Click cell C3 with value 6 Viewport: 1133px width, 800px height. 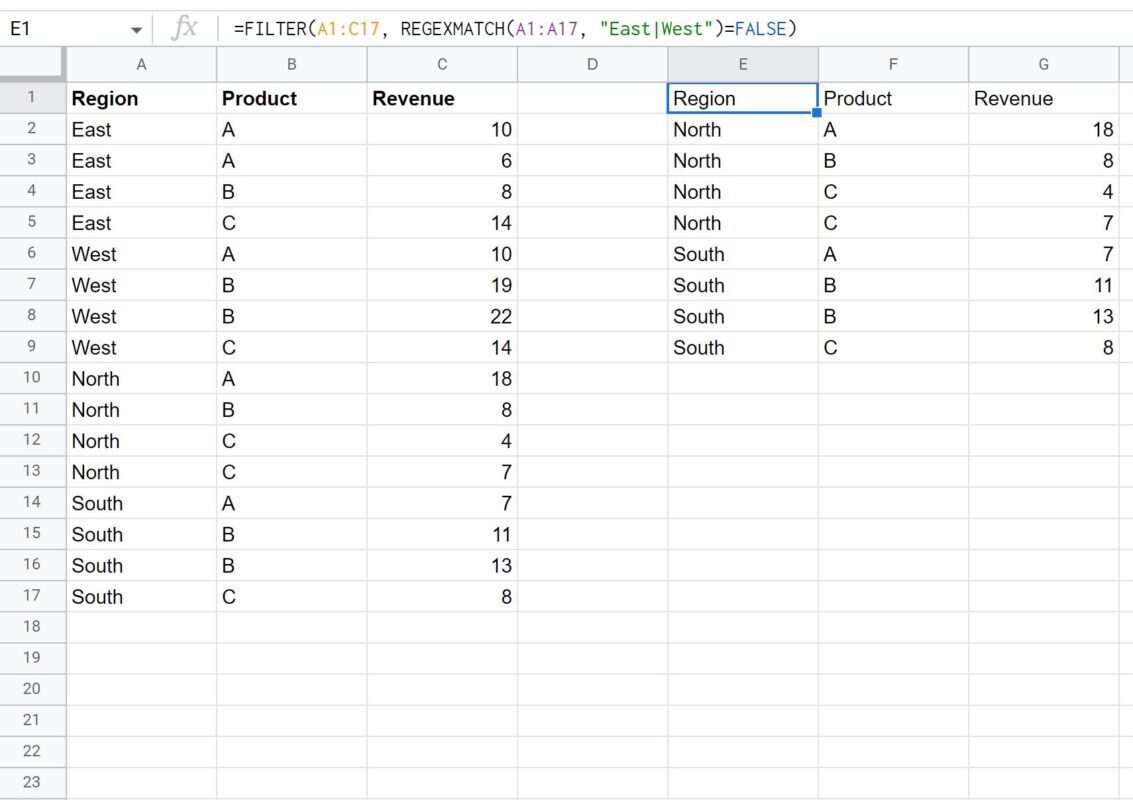point(442,160)
